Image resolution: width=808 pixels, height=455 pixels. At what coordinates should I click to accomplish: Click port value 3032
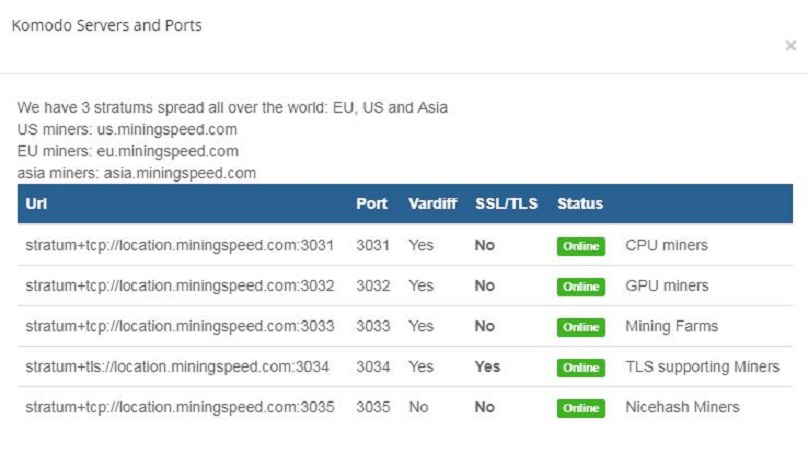(x=373, y=285)
